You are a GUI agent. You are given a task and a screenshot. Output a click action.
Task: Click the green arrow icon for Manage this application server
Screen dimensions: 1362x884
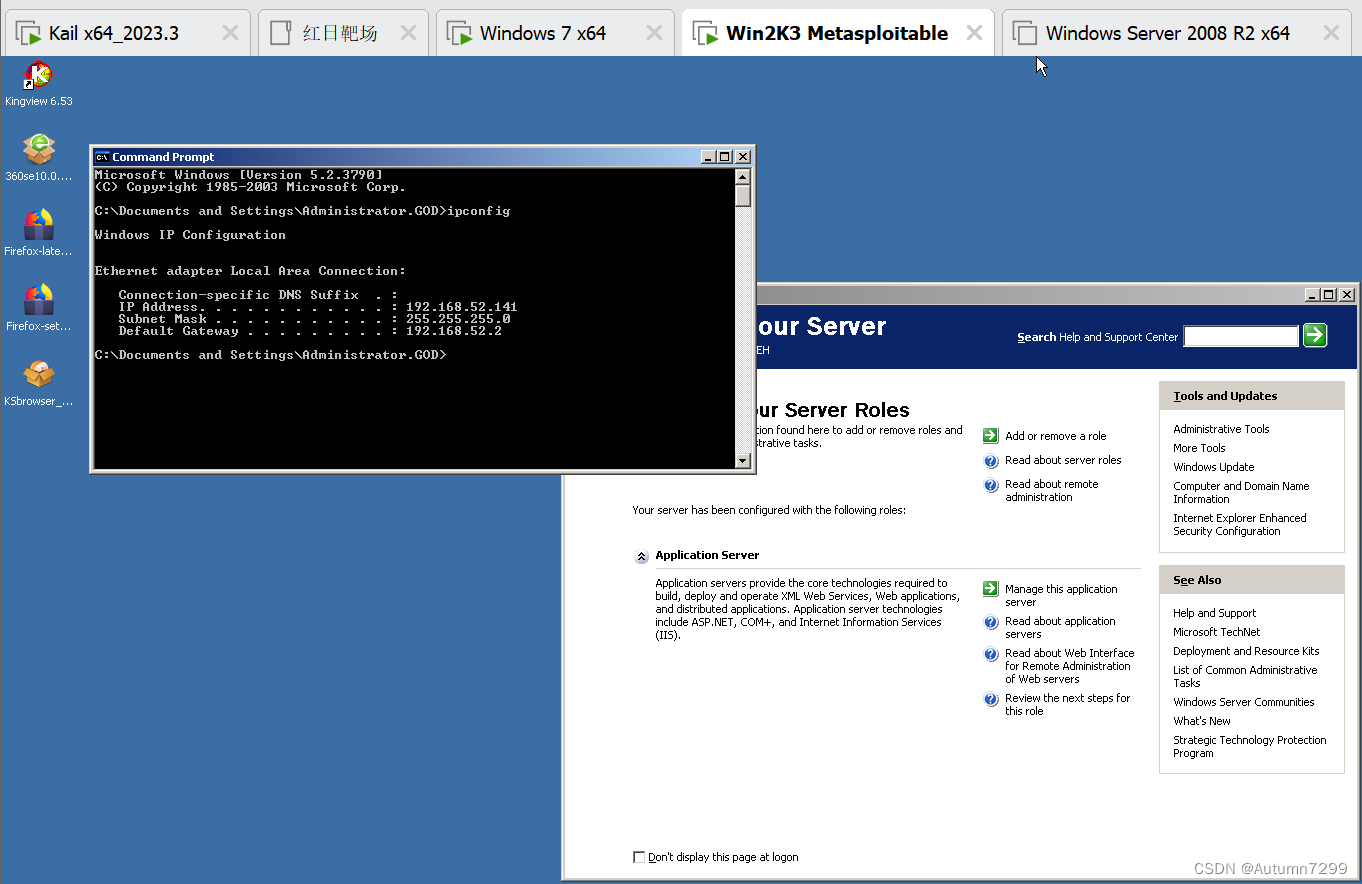tap(990, 589)
